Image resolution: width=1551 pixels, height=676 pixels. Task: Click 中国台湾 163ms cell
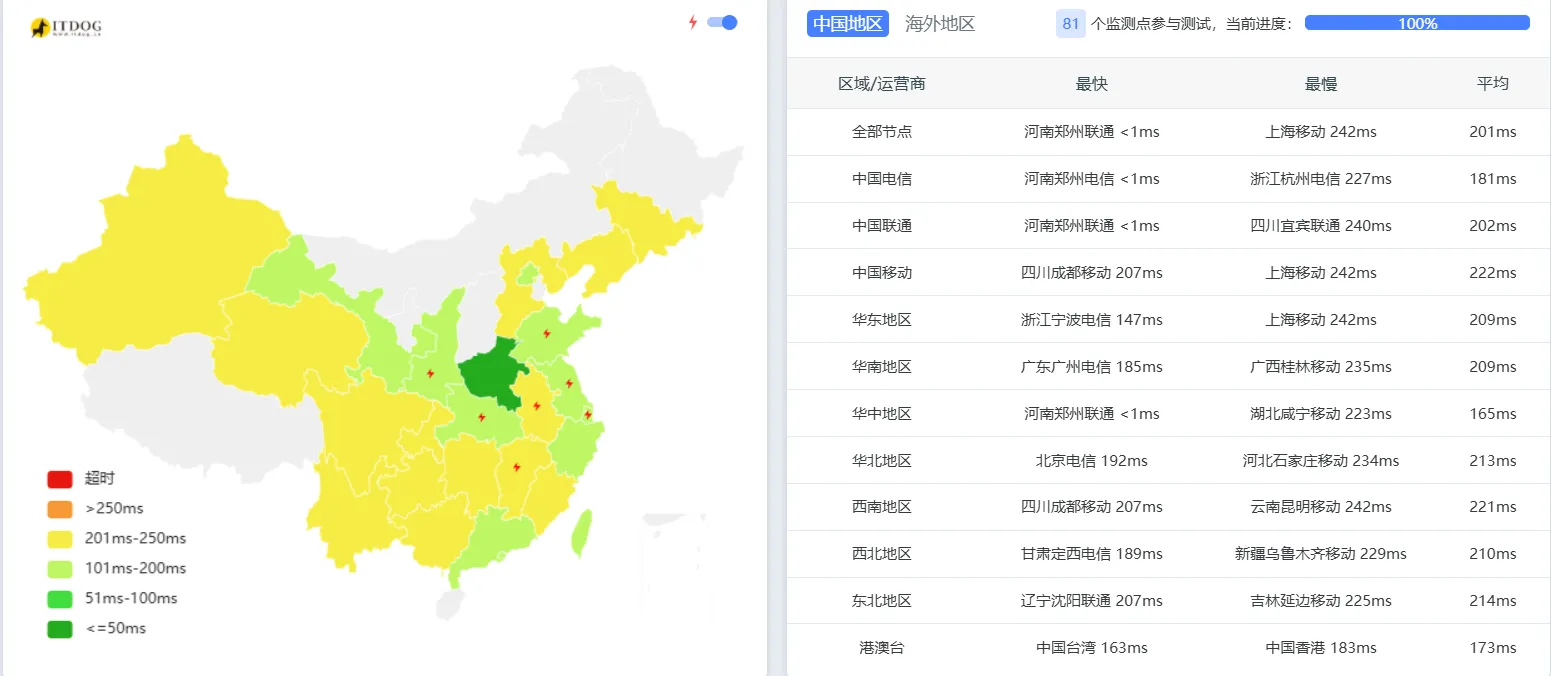[x=1092, y=648]
